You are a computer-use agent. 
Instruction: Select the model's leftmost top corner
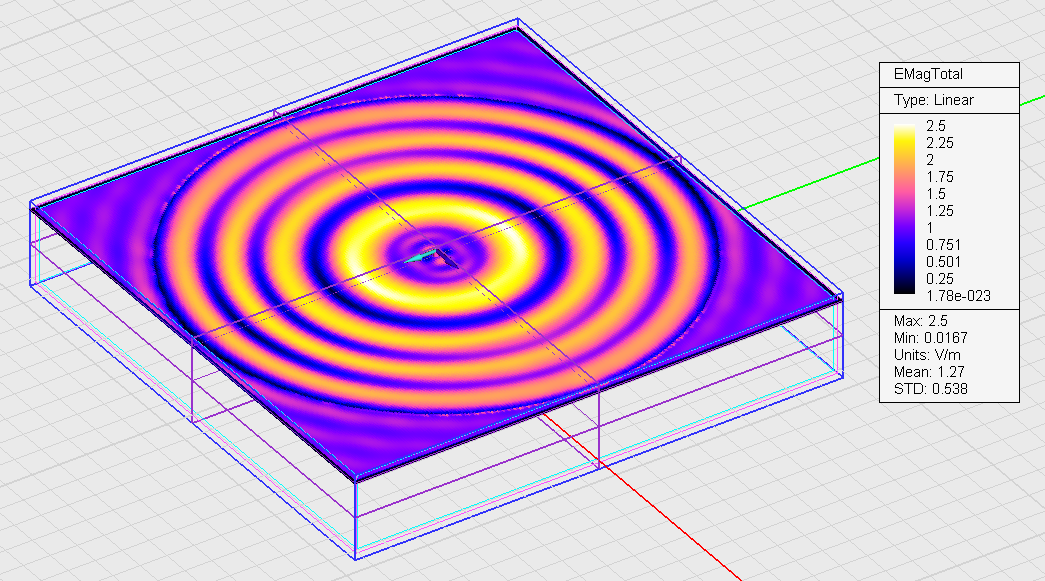coord(32,205)
